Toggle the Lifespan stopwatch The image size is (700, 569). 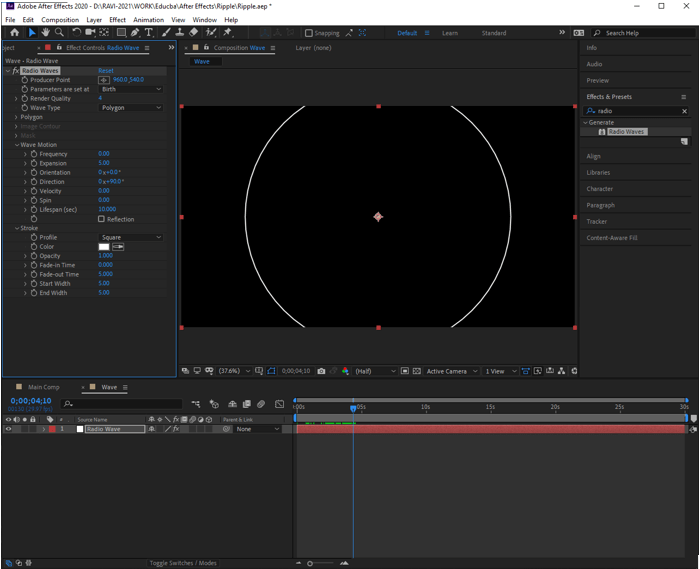pos(34,209)
